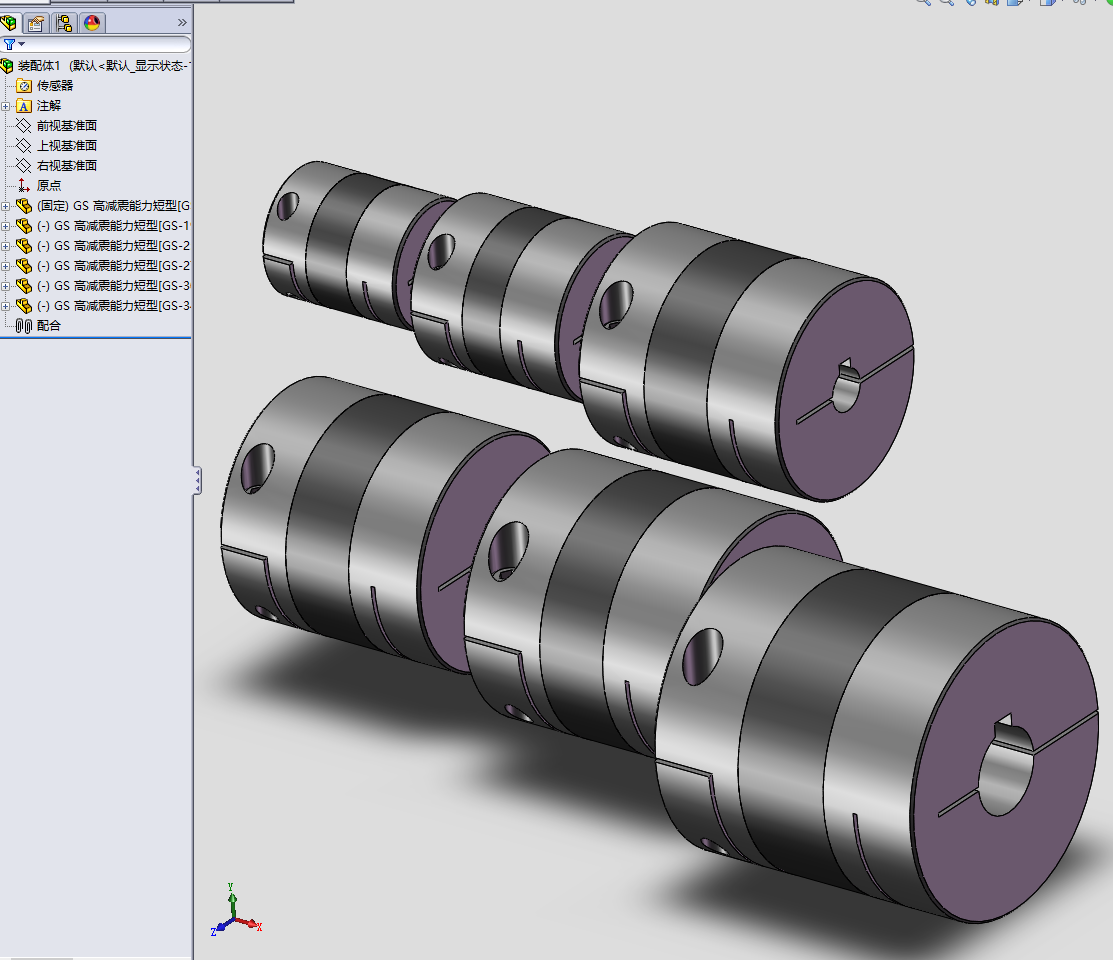Viewport: 1113px width, 960px height.
Task: Expand hidden manager tabs with double chevron
Action: pyautogui.click(x=182, y=23)
